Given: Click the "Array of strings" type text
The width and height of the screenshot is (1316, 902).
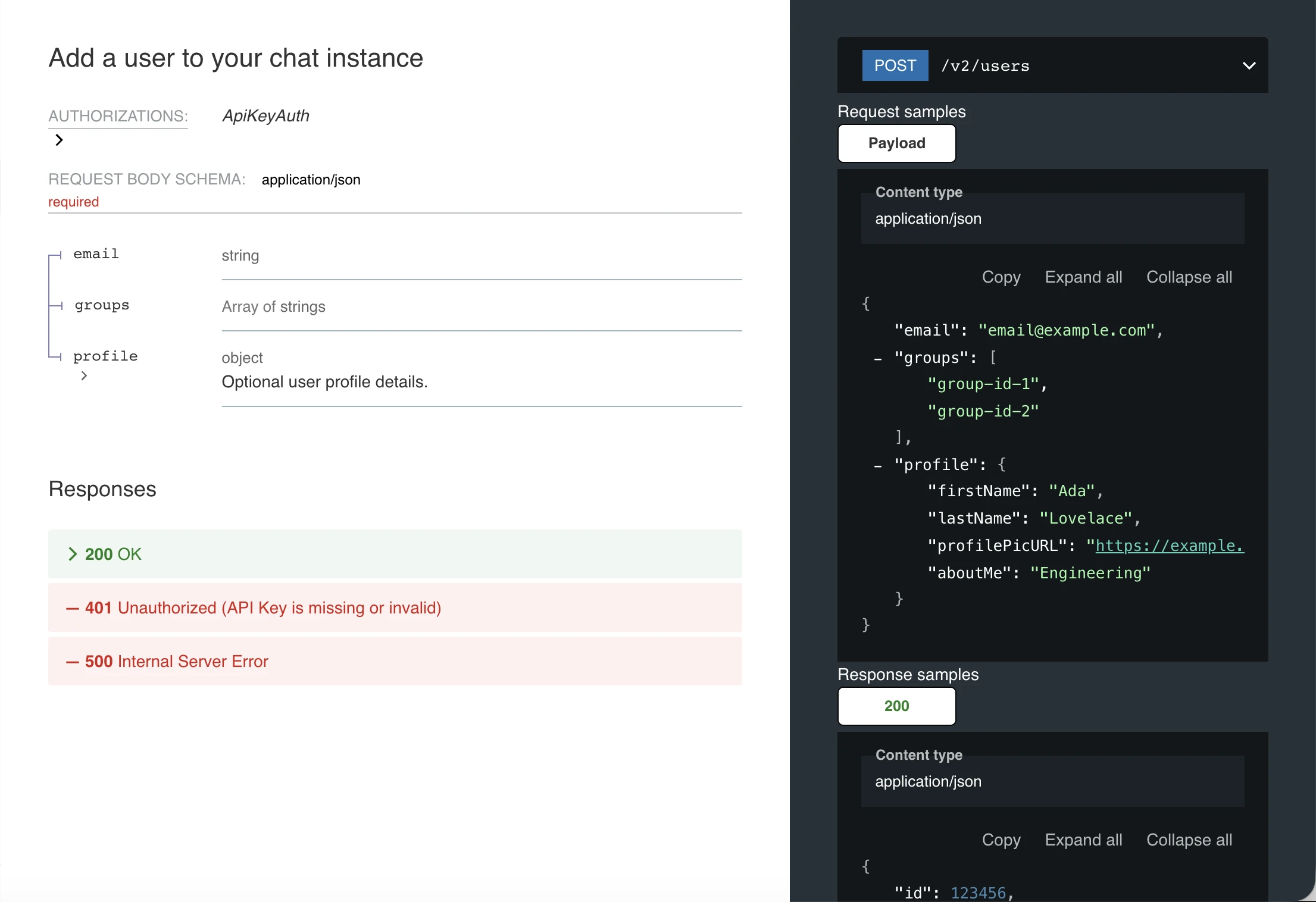Looking at the screenshot, I should click(x=274, y=307).
